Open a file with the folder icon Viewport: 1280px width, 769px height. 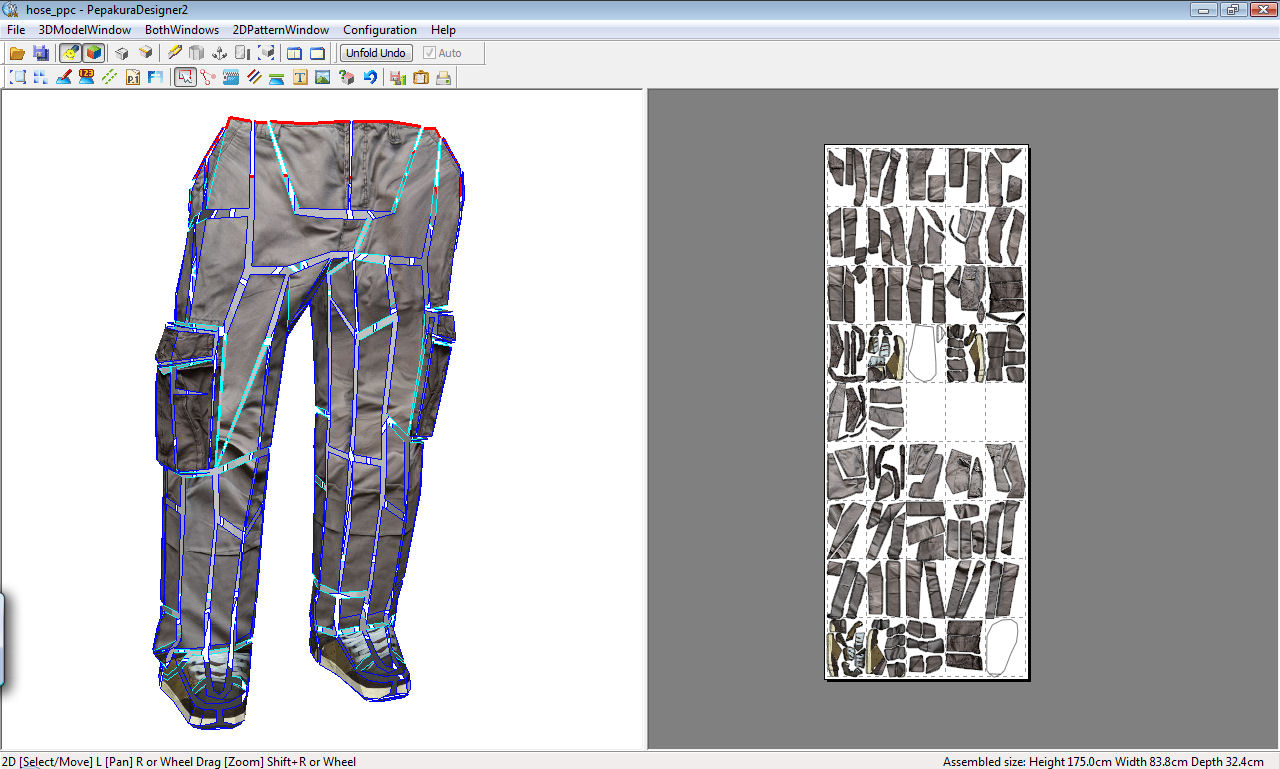pyautogui.click(x=17, y=53)
